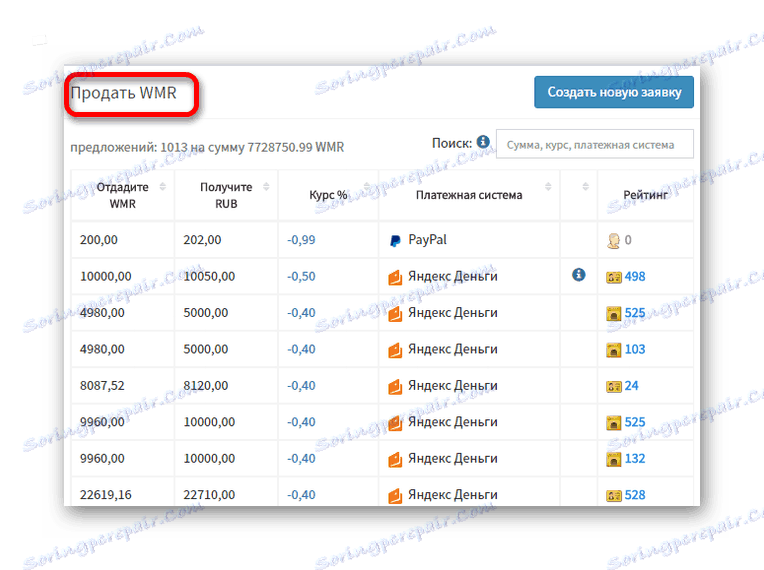
Task: Click the passport icon beside rating 103
Action: tap(614, 350)
